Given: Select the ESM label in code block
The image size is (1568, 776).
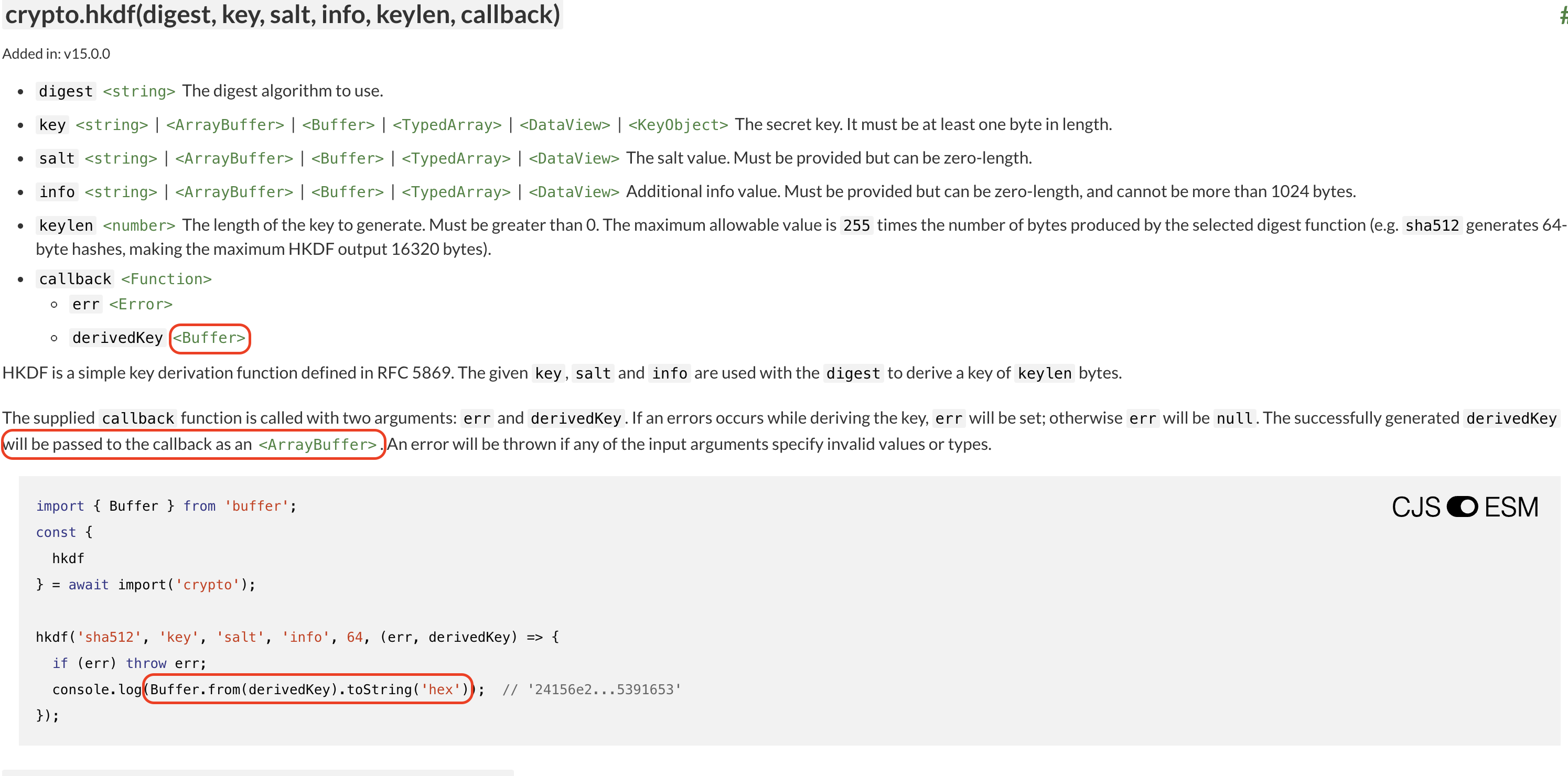Looking at the screenshot, I should pyautogui.click(x=1511, y=506).
